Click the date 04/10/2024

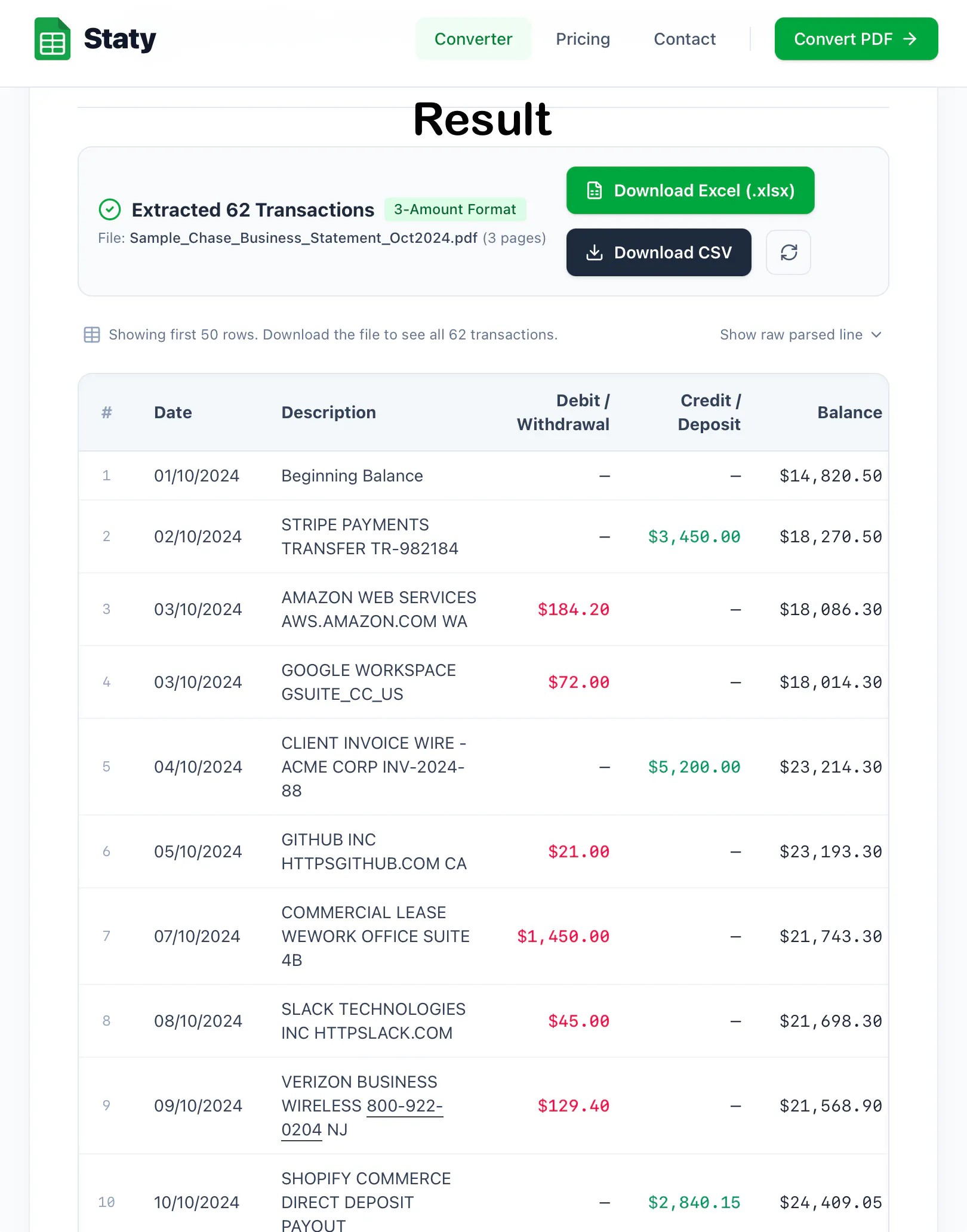(198, 767)
